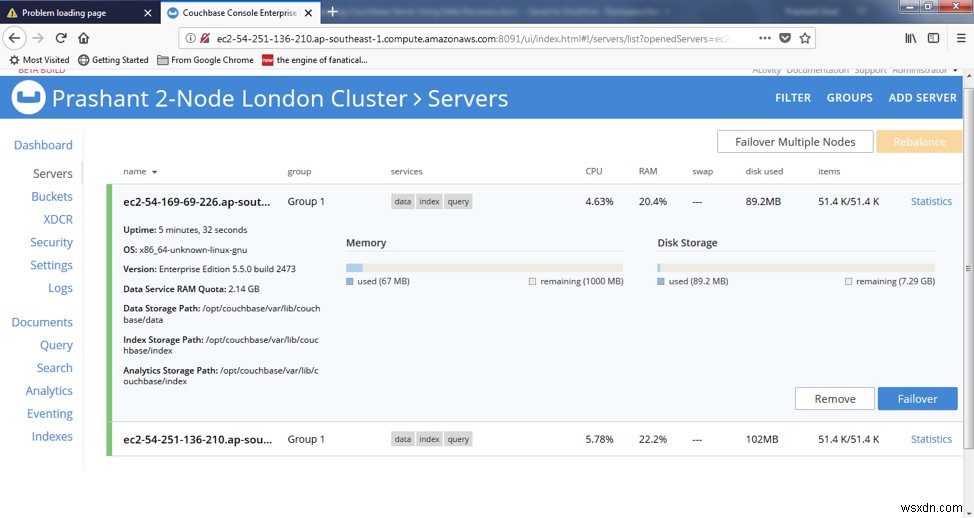974x518 pixels.
Task: Click remaining (7.29 GB) legend swatch
Action: pyautogui.click(x=849, y=281)
